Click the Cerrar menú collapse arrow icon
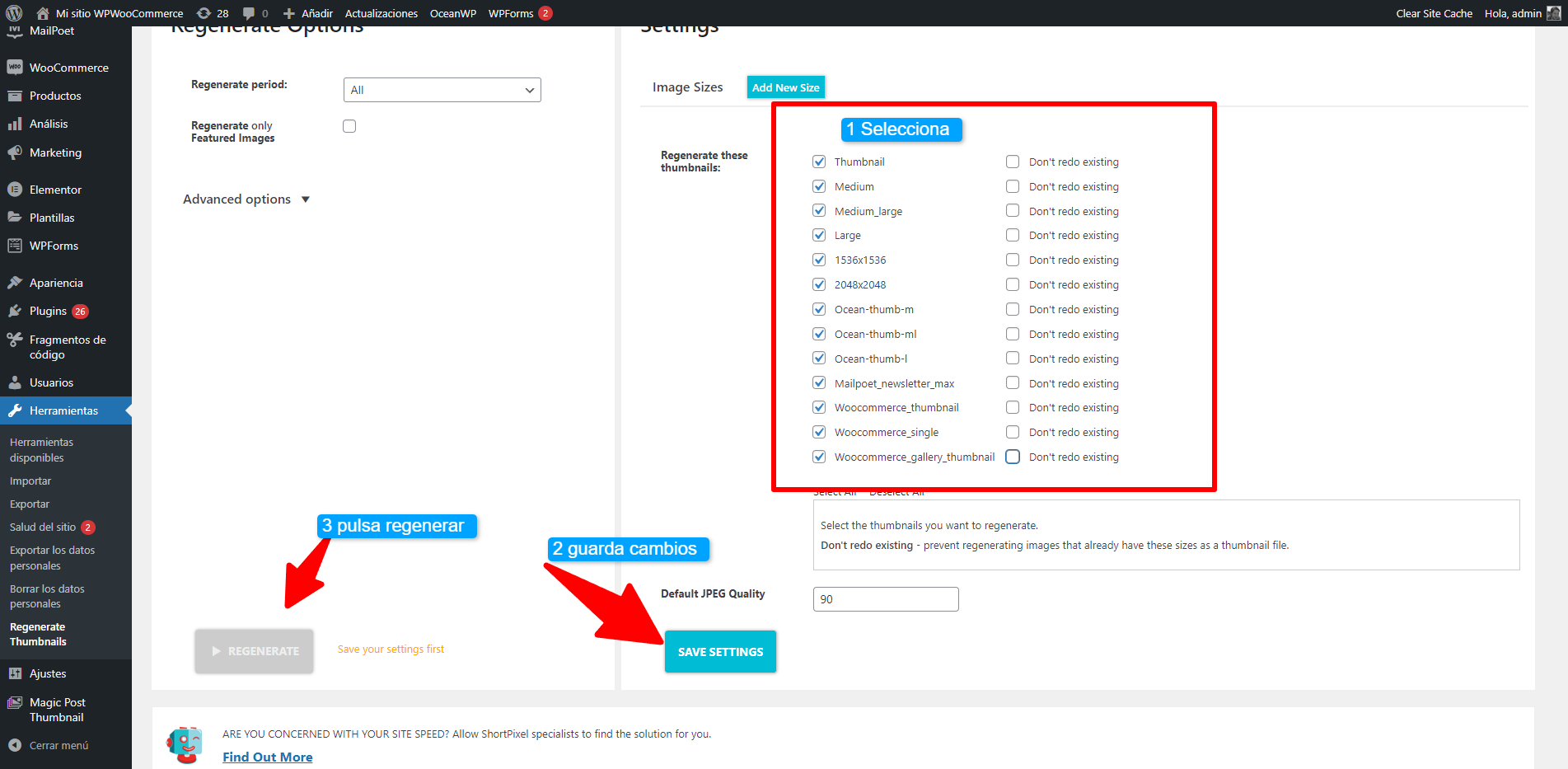Image resolution: width=1568 pixels, height=769 pixels. [15, 745]
